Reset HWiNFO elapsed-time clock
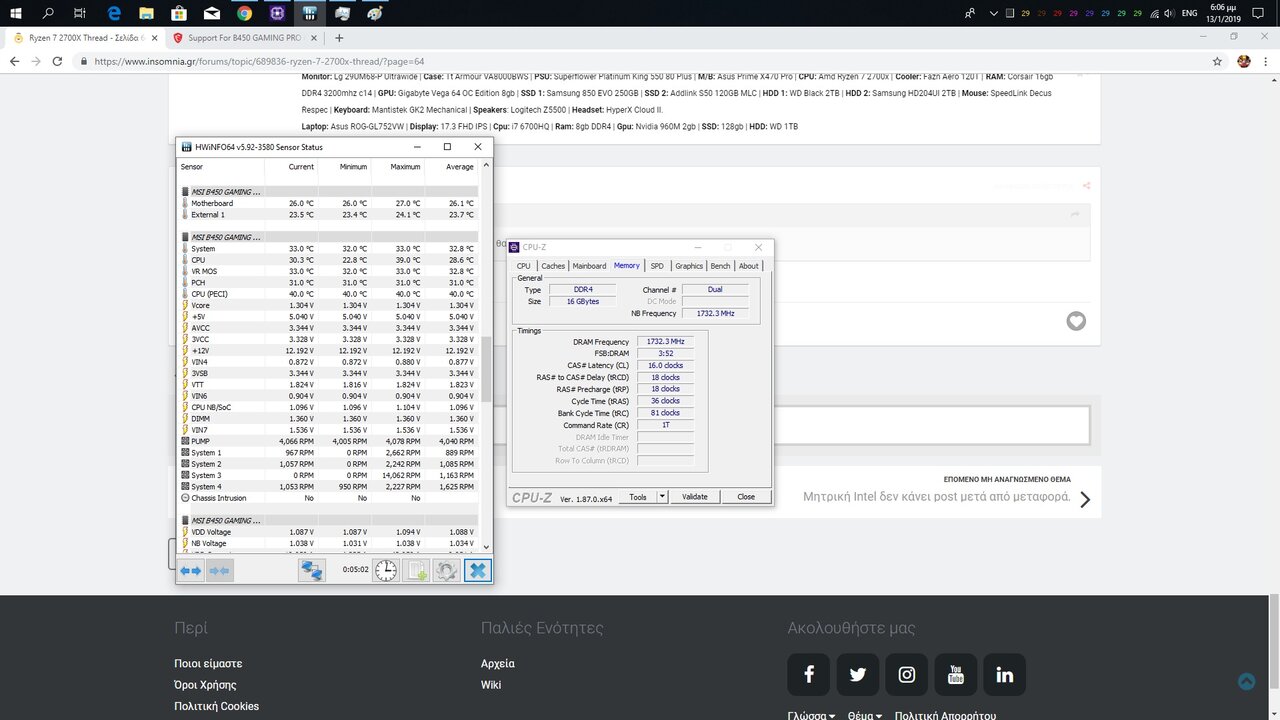Screen dimensions: 1280x720 [x=386, y=570]
